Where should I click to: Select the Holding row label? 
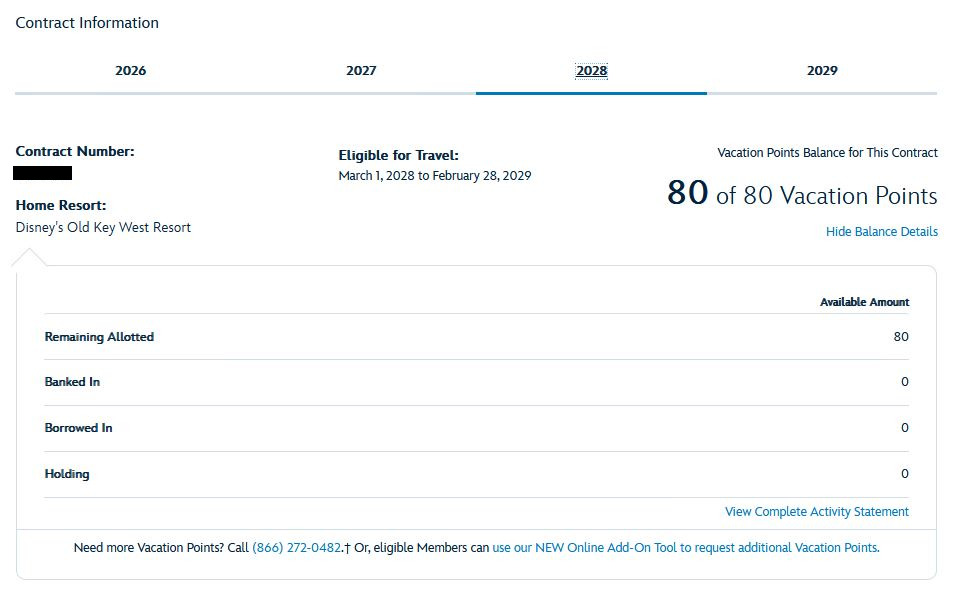coord(66,474)
